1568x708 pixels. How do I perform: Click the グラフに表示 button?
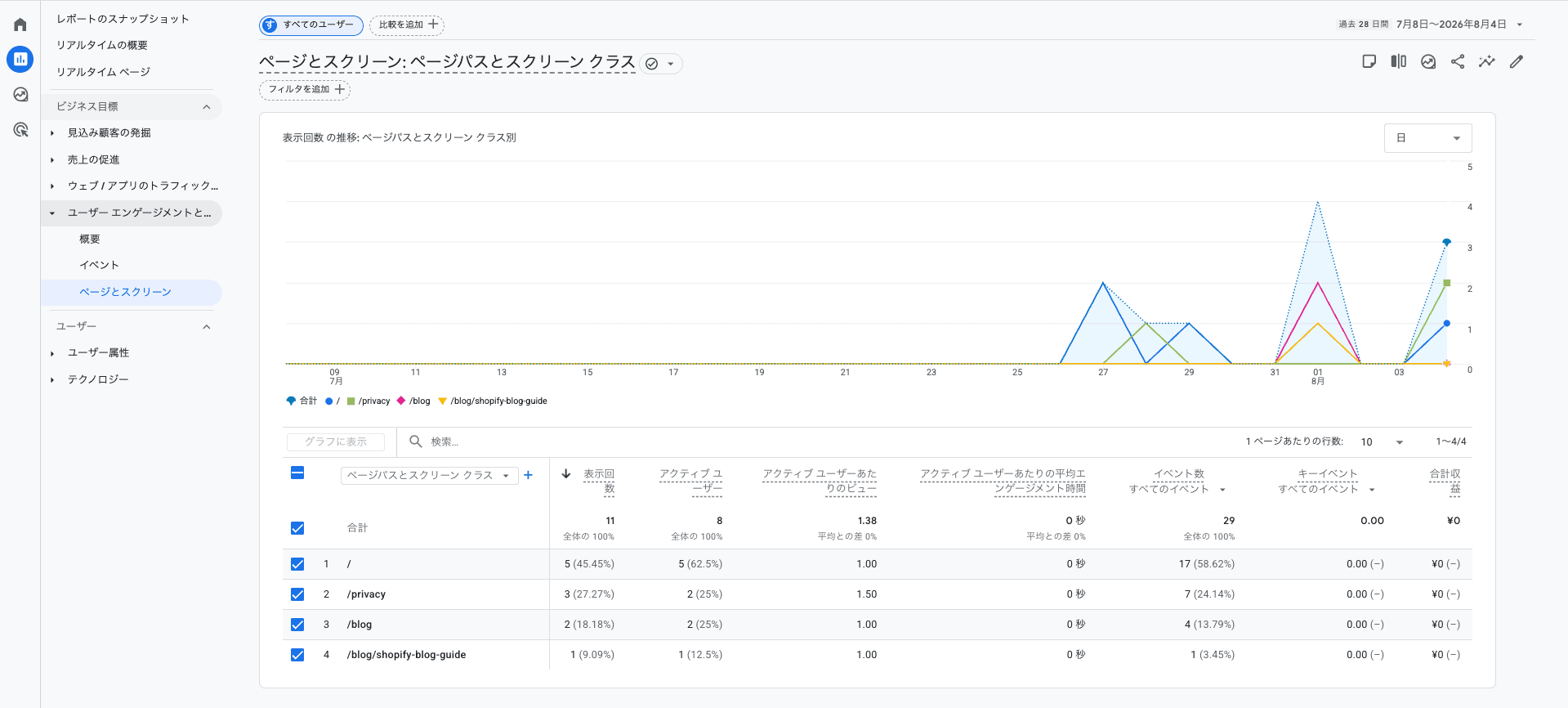pos(336,441)
